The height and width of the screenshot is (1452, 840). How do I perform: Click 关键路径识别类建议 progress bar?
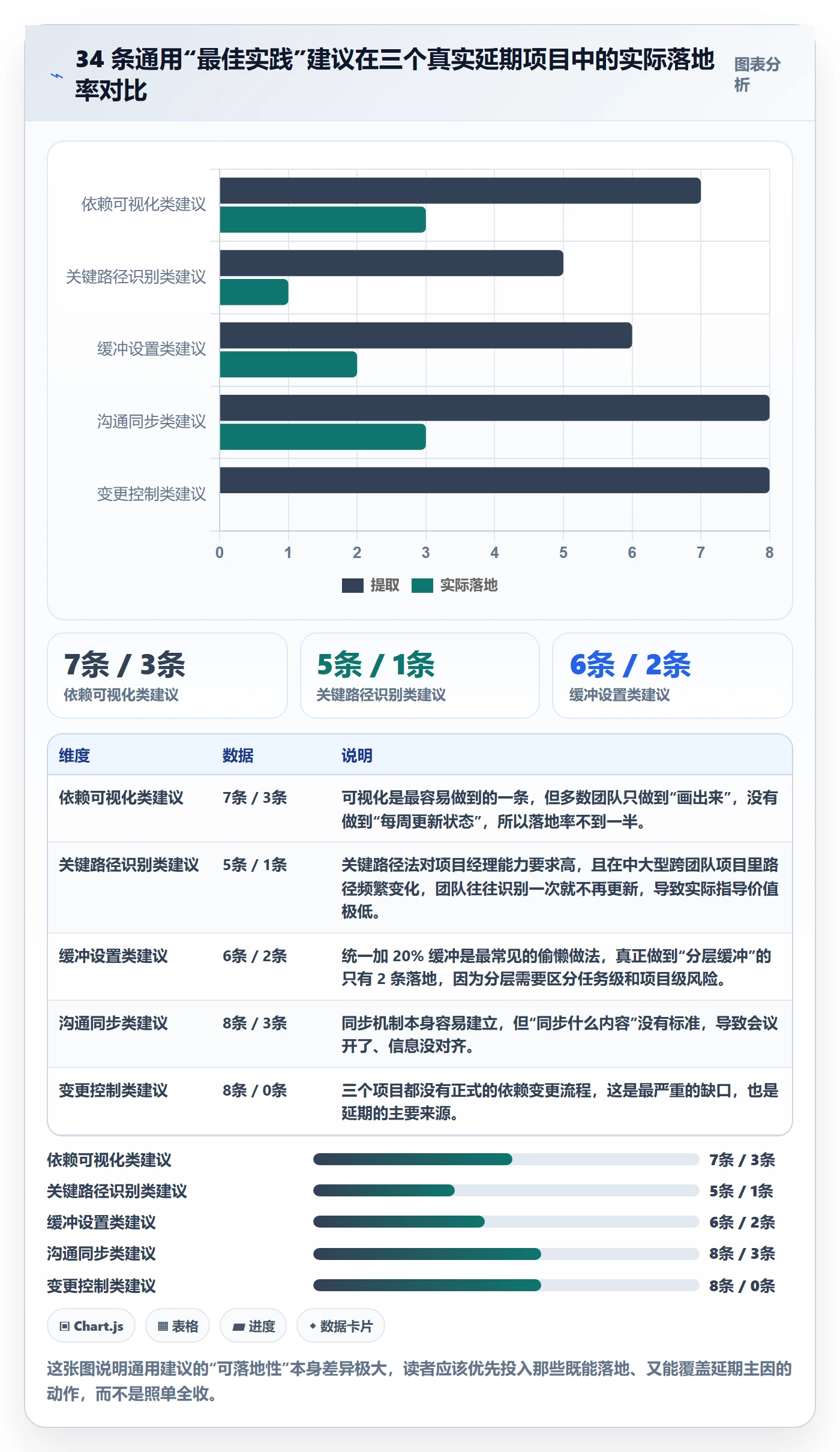click(x=506, y=1190)
